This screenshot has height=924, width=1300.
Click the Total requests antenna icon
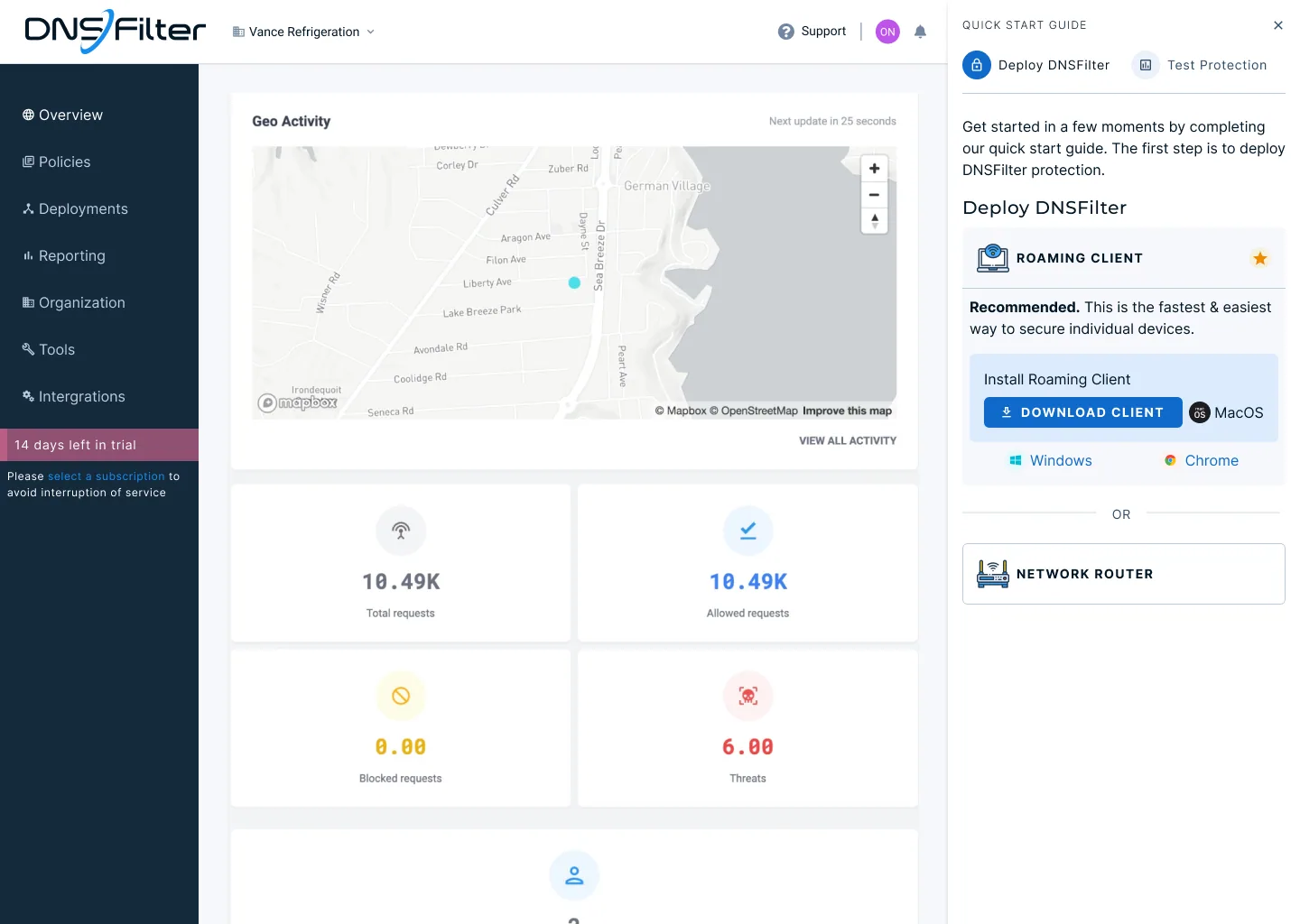(x=401, y=531)
